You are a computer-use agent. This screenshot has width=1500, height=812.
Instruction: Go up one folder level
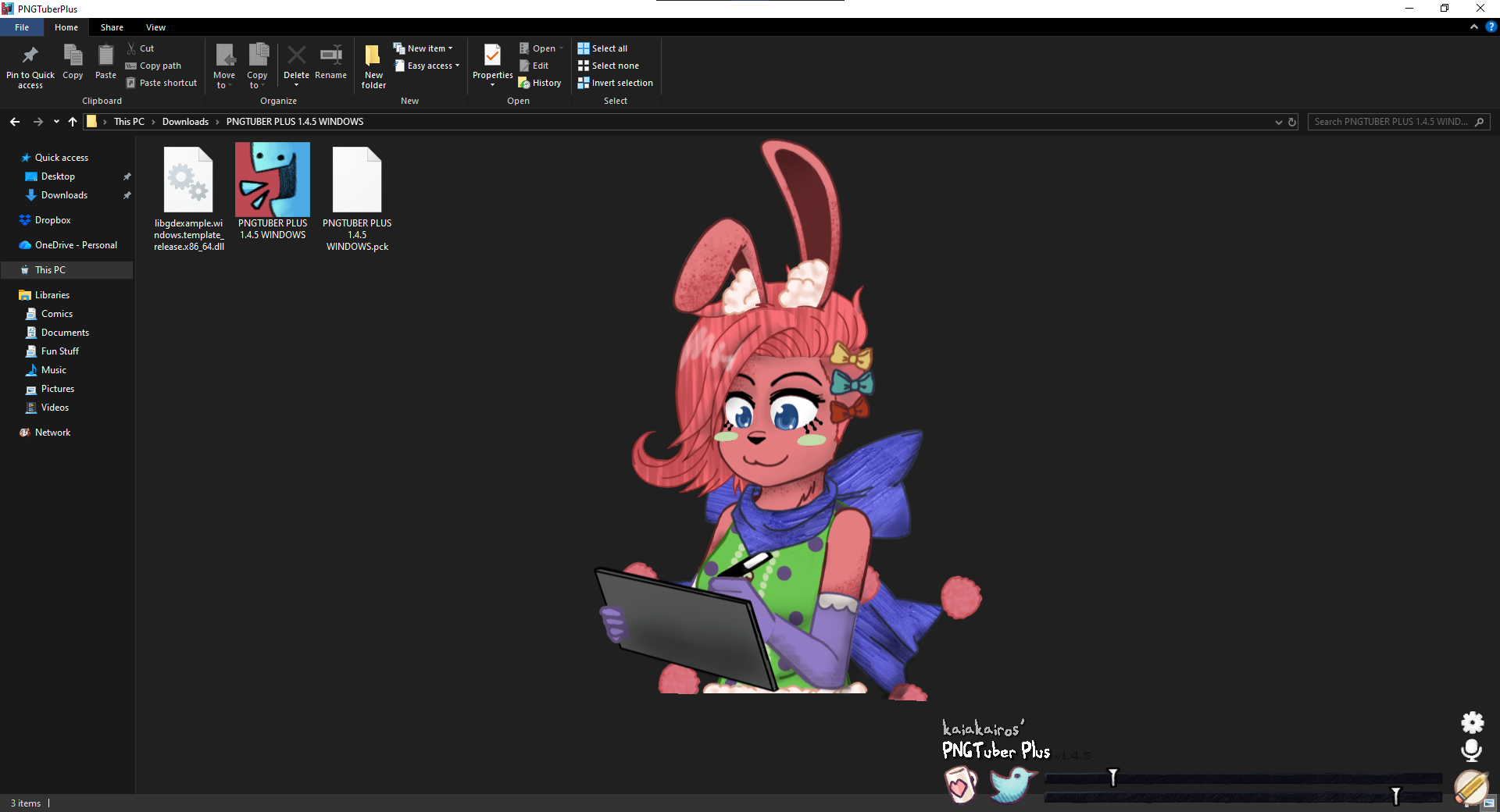(x=73, y=122)
